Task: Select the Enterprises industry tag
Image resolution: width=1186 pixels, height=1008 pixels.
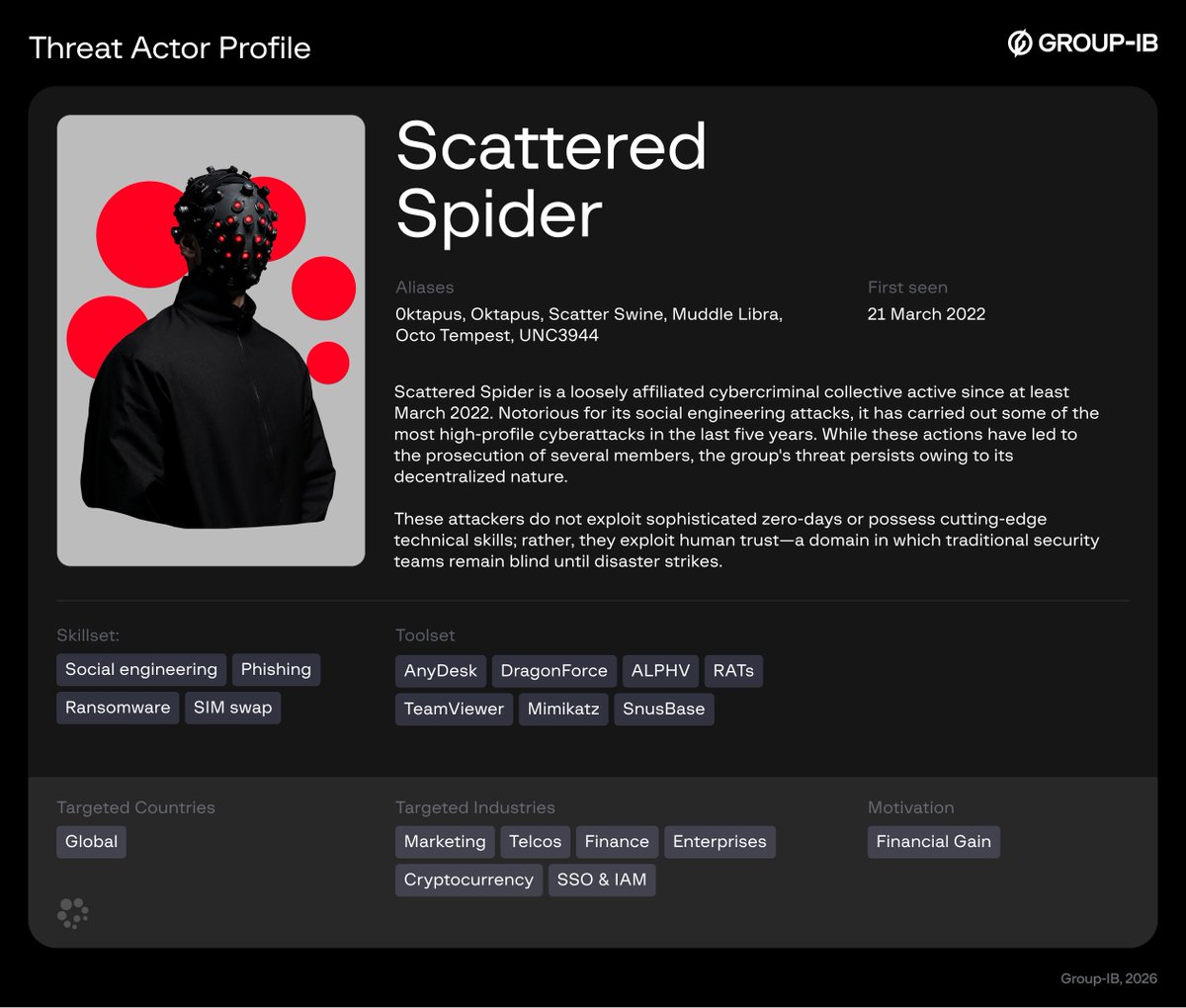Action: [720, 842]
